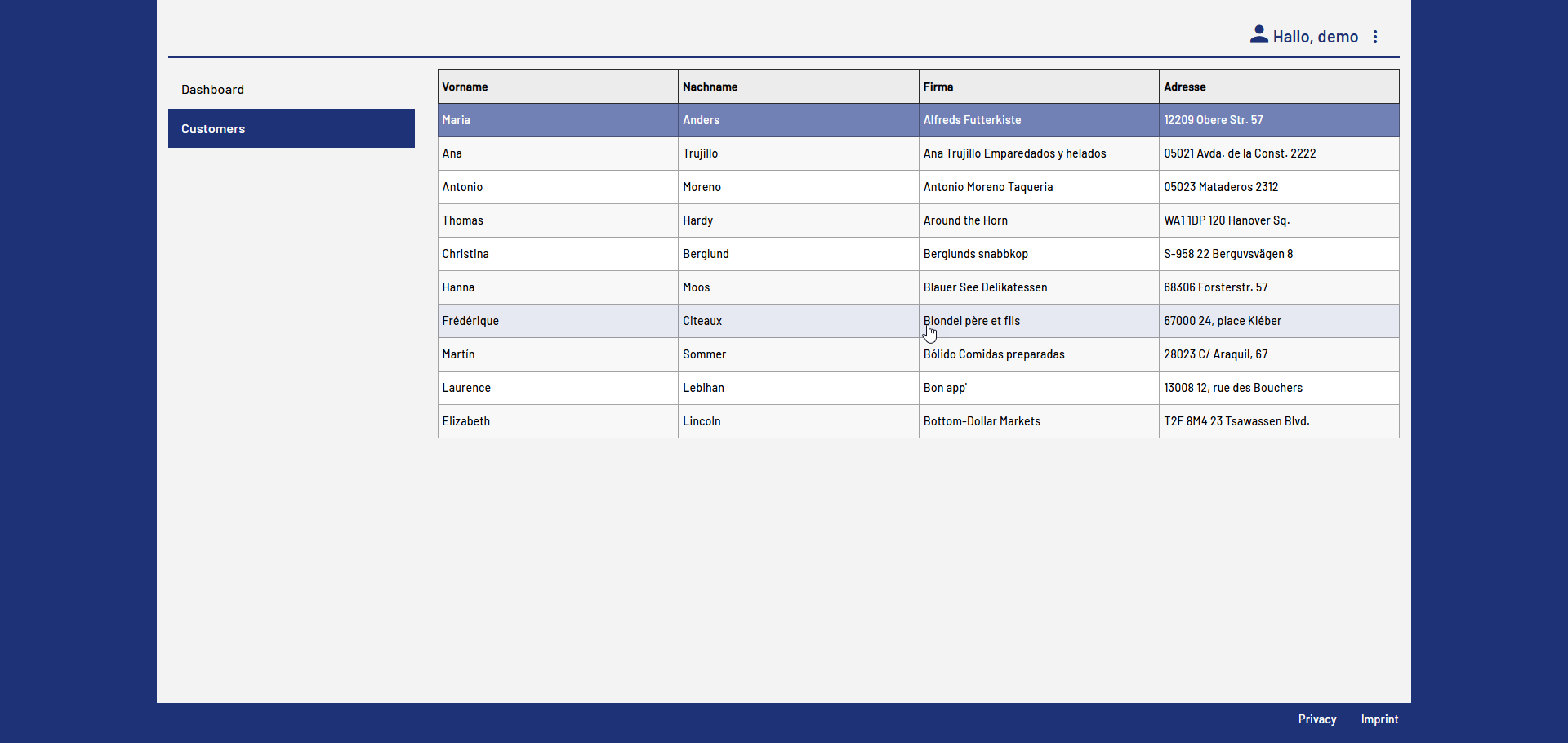Open the three-dot options menu
Screen dimensions: 1568x743
tap(1375, 37)
